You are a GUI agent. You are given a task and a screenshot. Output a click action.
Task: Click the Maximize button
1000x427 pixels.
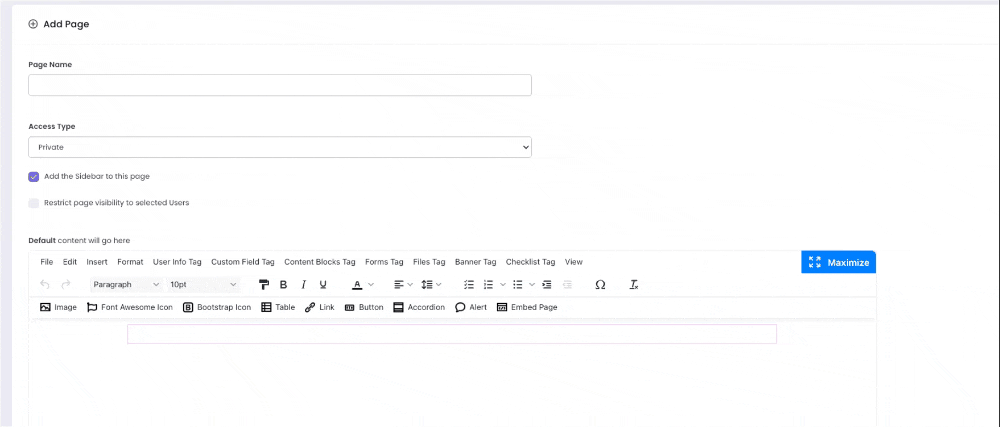coord(838,262)
